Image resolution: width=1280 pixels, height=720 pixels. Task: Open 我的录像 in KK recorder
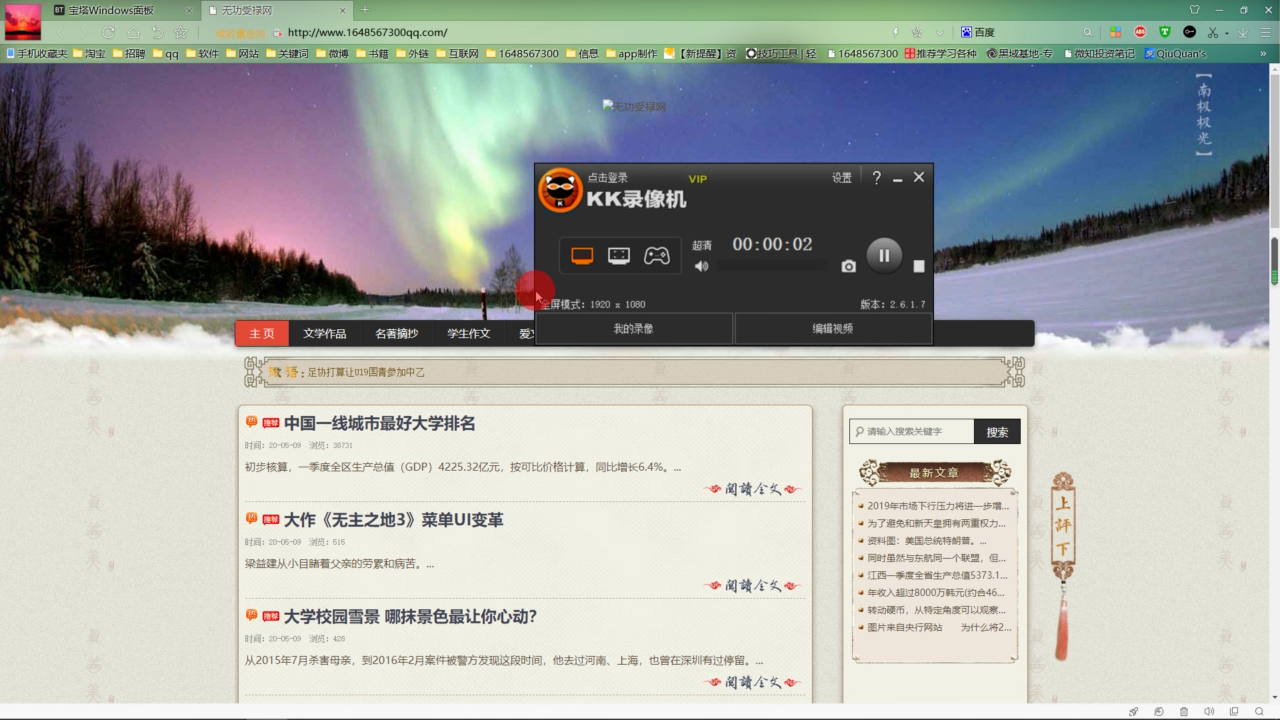tap(634, 328)
